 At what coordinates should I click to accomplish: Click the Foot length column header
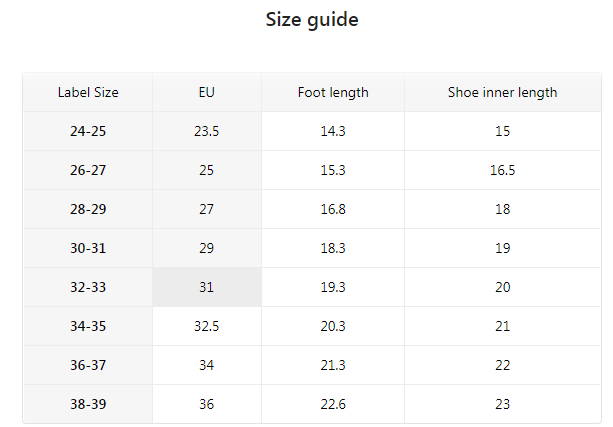(x=333, y=92)
